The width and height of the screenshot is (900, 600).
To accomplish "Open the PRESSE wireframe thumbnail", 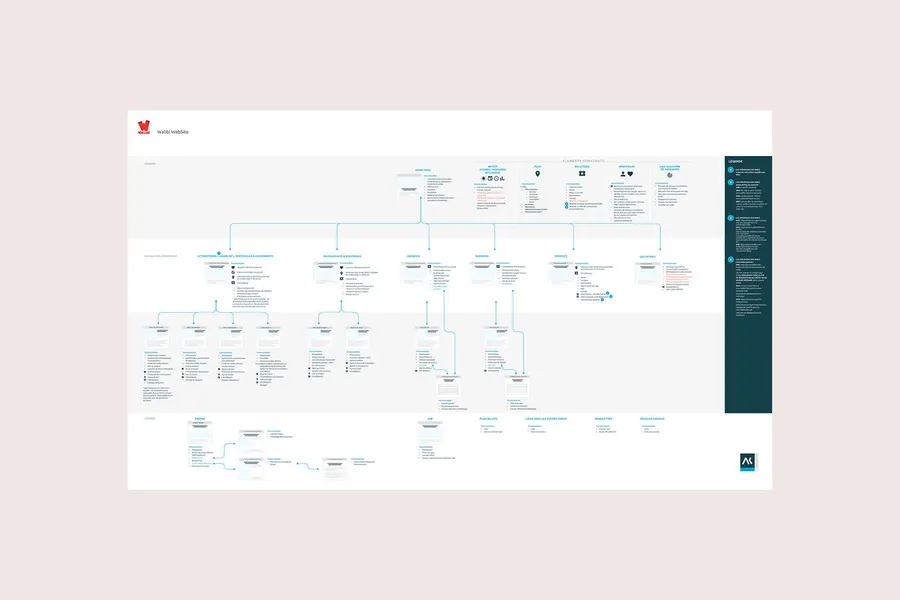I will (x=200, y=431).
